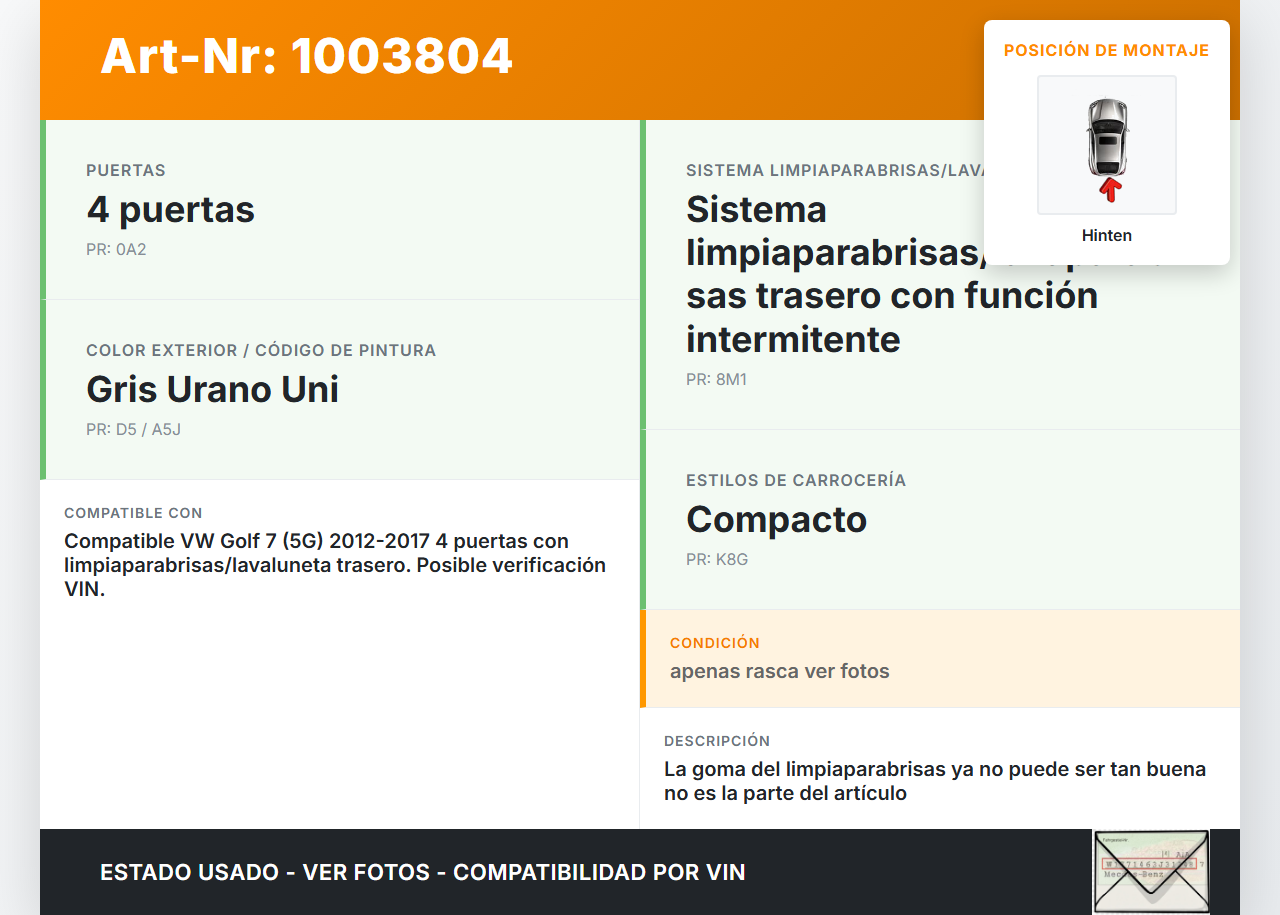Click the red arrow on car diagram

click(1109, 190)
